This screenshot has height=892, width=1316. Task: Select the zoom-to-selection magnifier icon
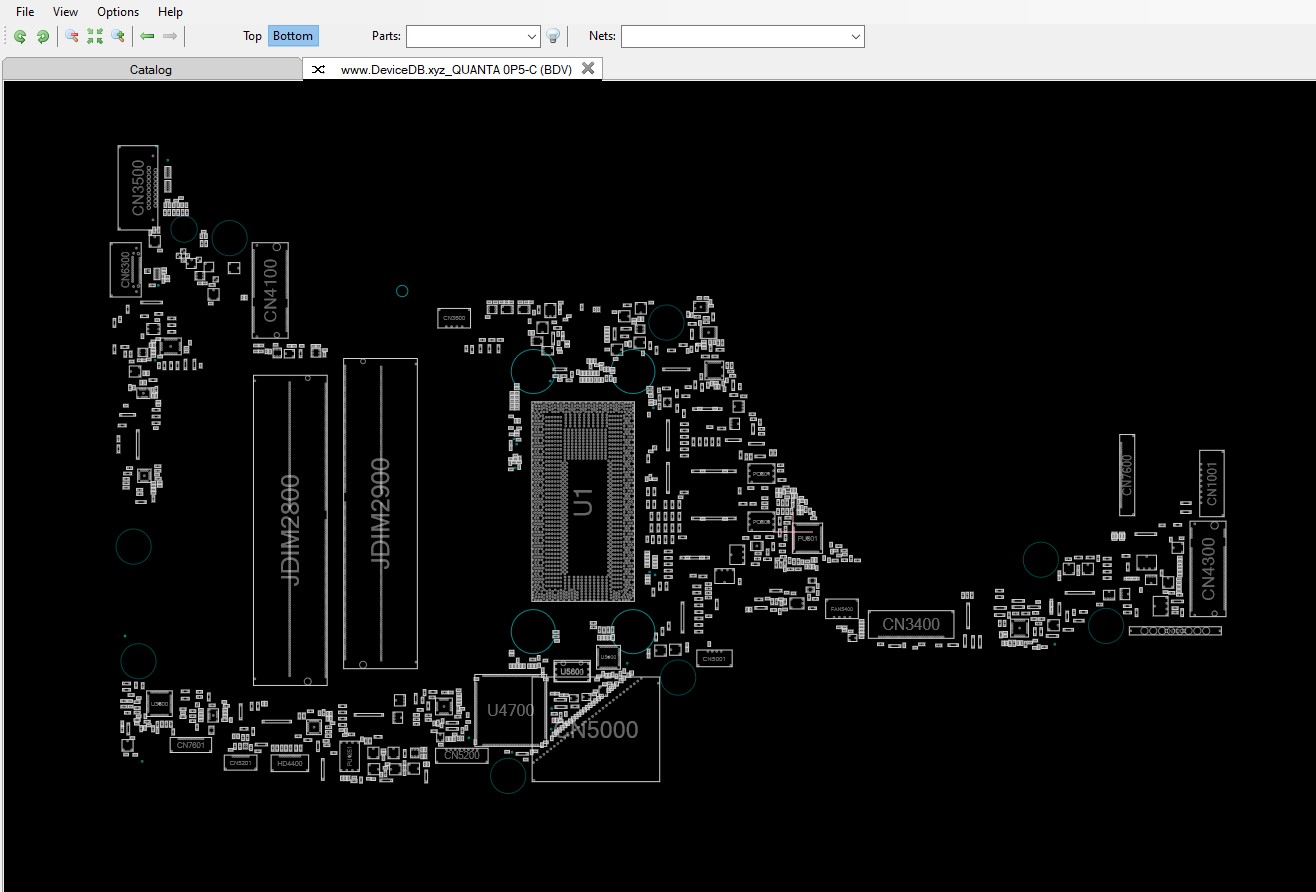click(118, 36)
